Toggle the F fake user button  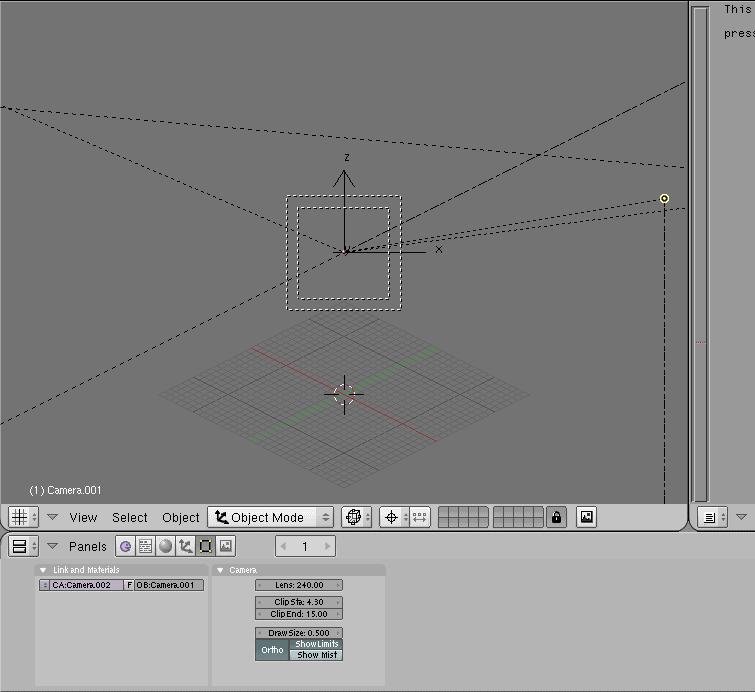pos(129,585)
